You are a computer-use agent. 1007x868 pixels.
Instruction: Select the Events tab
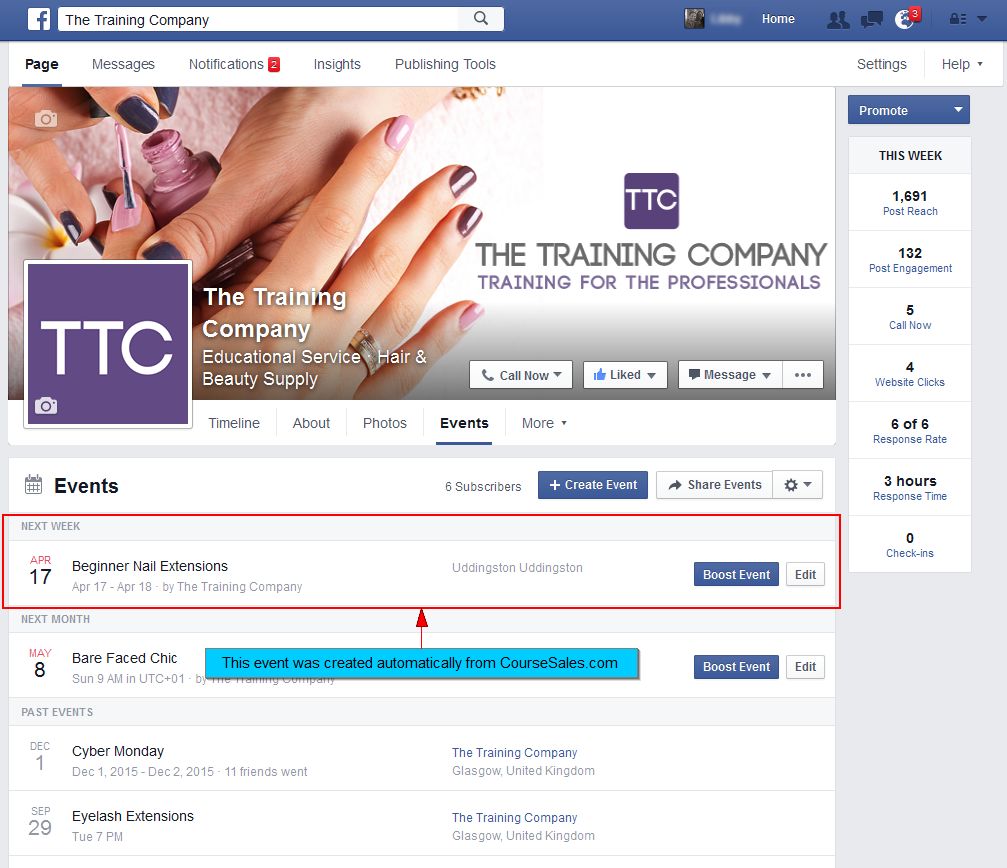click(x=464, y=423)
